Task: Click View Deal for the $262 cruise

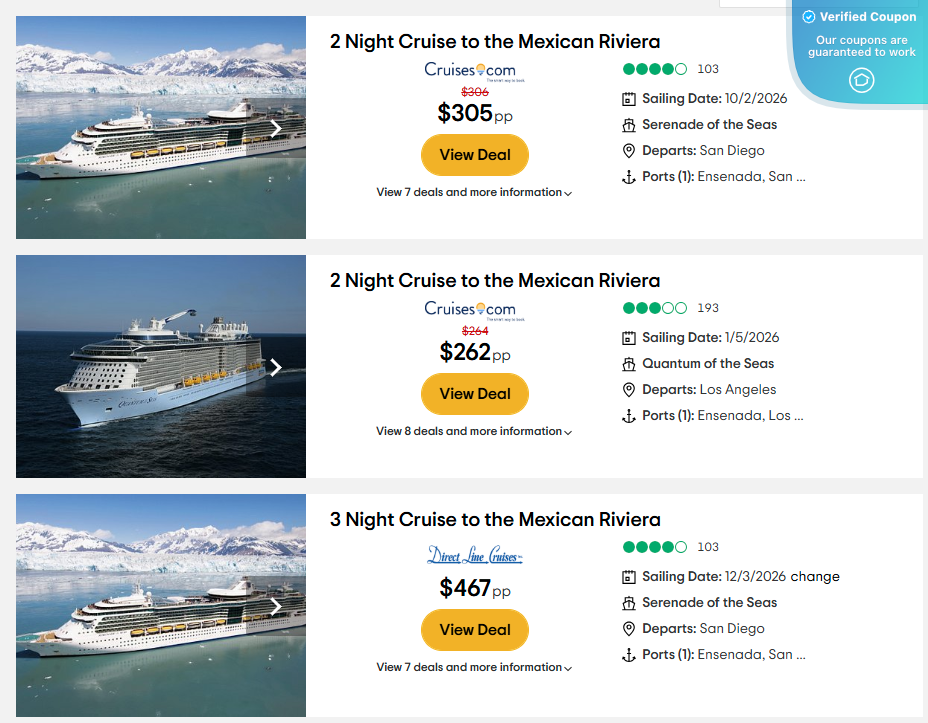Action: tap(475, 394)
